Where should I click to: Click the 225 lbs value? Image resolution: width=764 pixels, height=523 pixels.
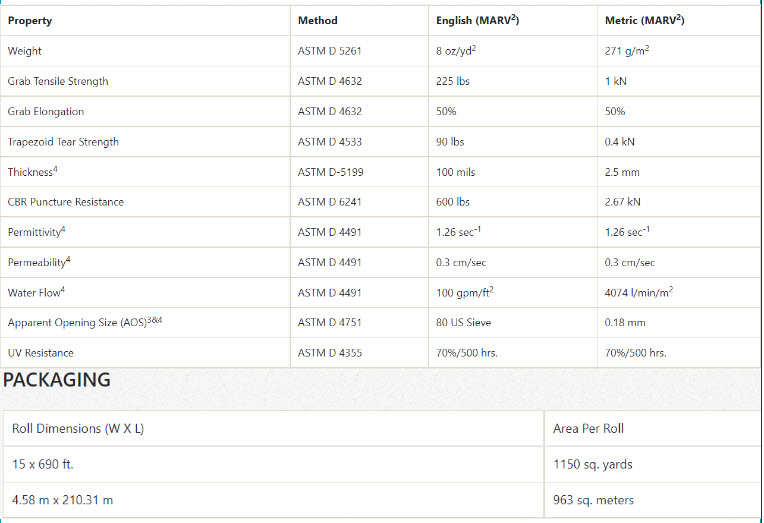453,81
